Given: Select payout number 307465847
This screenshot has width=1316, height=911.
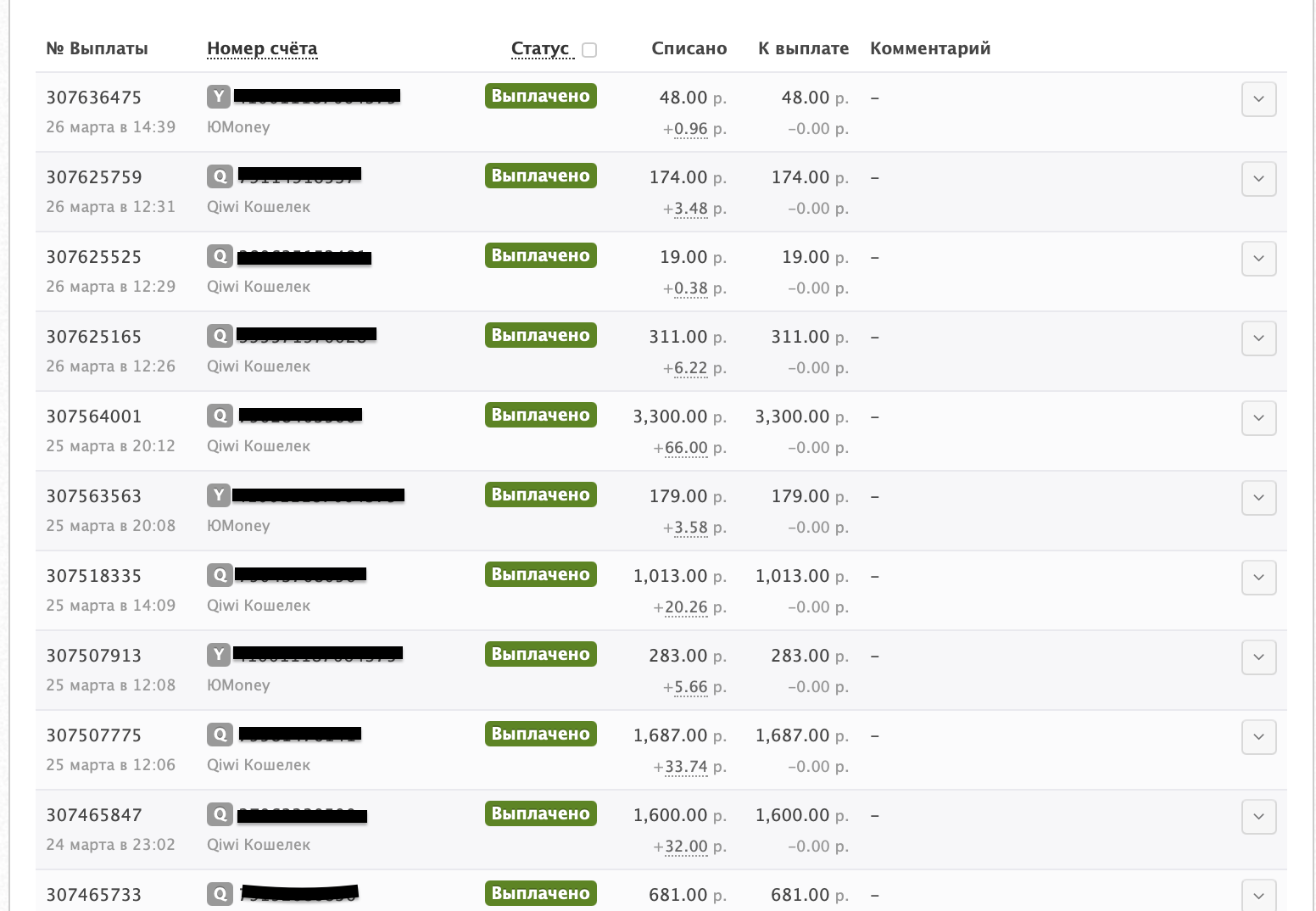Looking at the screenshot, I should click(x=94, y=815).
